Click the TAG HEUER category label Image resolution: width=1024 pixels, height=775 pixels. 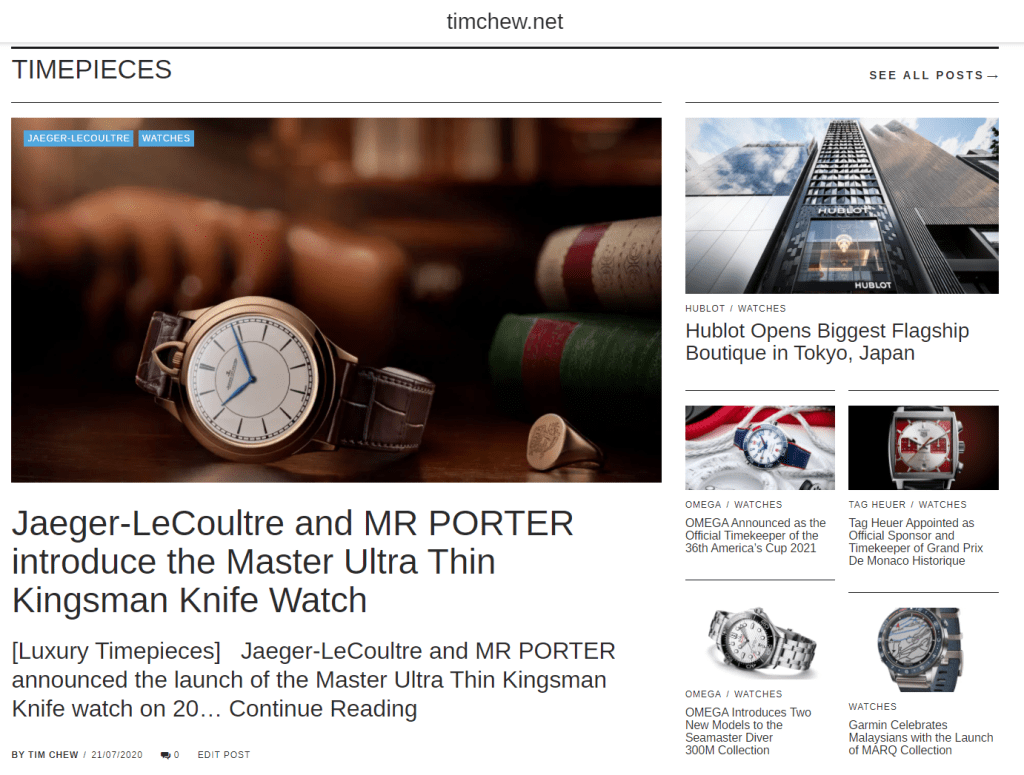click(x=877, y=505)
